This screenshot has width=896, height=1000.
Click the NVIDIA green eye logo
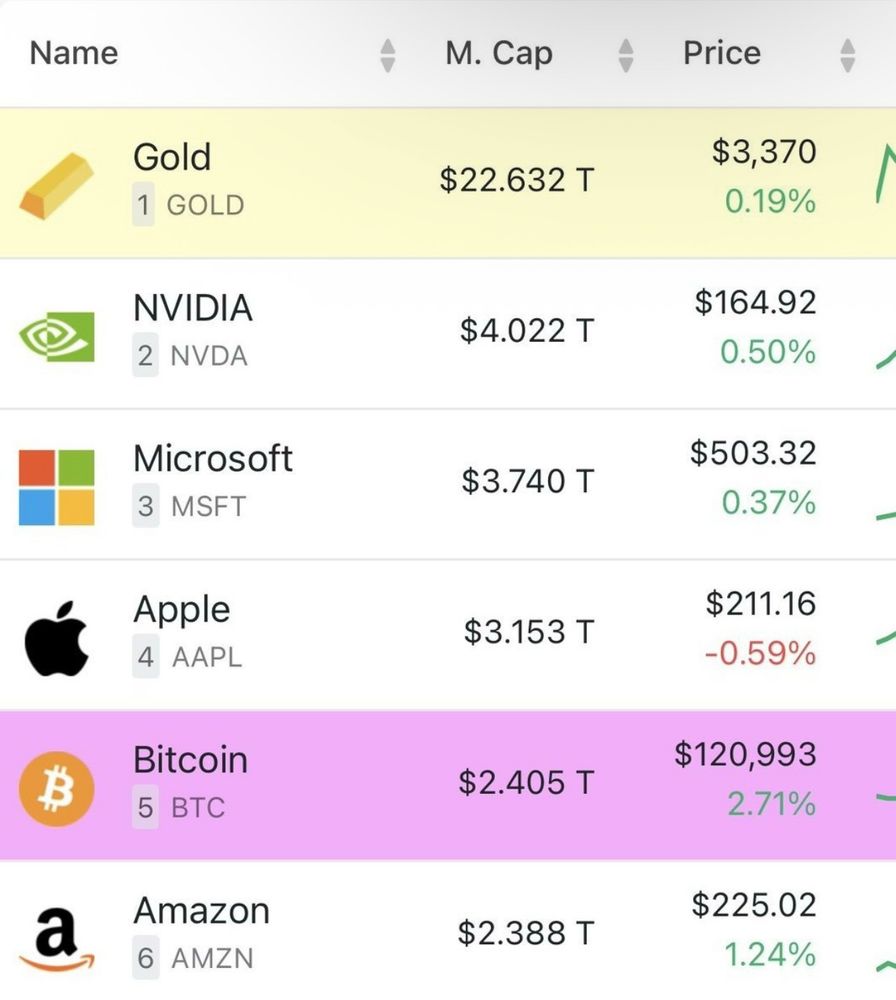tap(57, 337)
